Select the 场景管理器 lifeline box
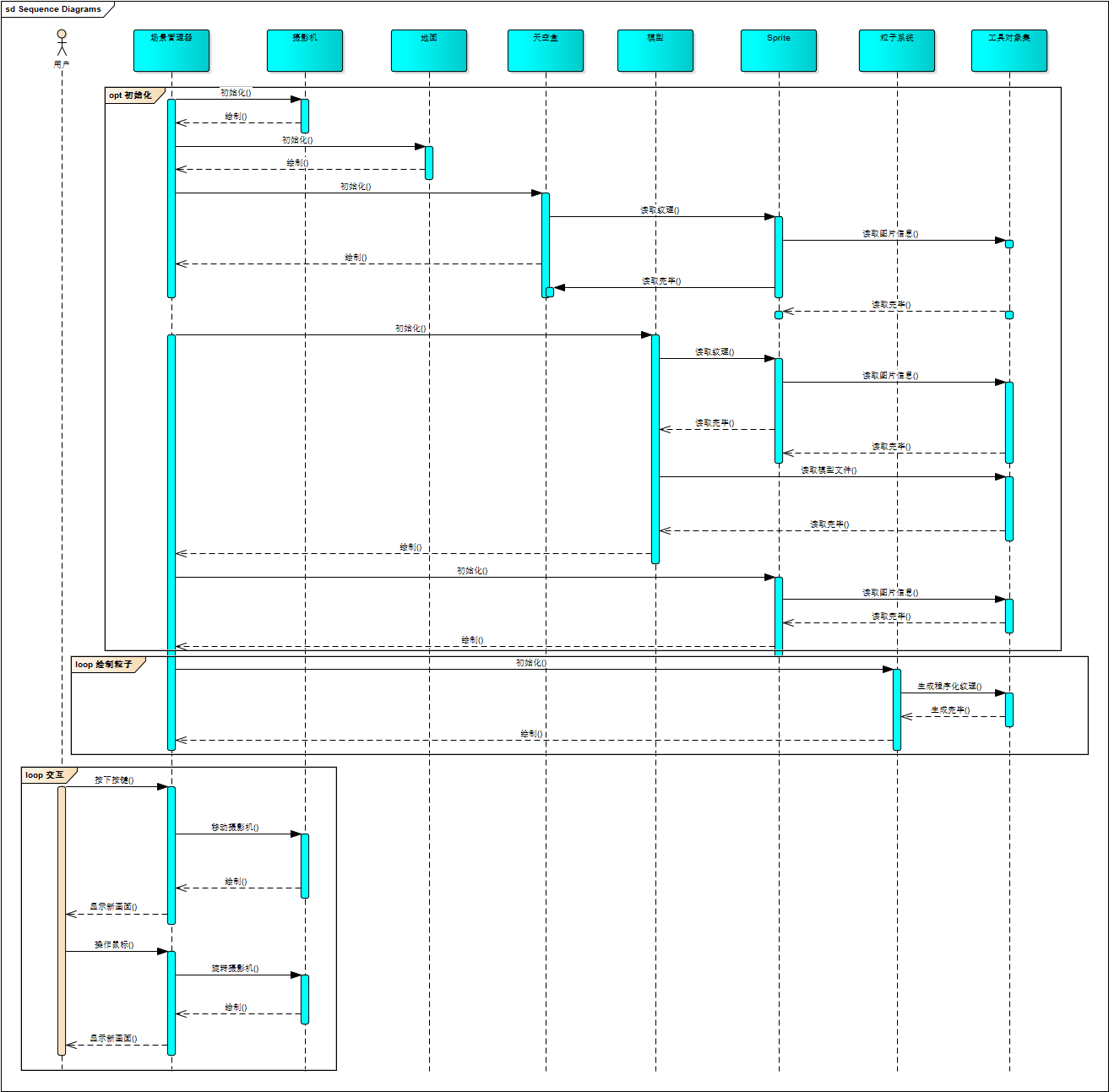This screenshot has width=1109, height=1092. click(x=171, y=51)
